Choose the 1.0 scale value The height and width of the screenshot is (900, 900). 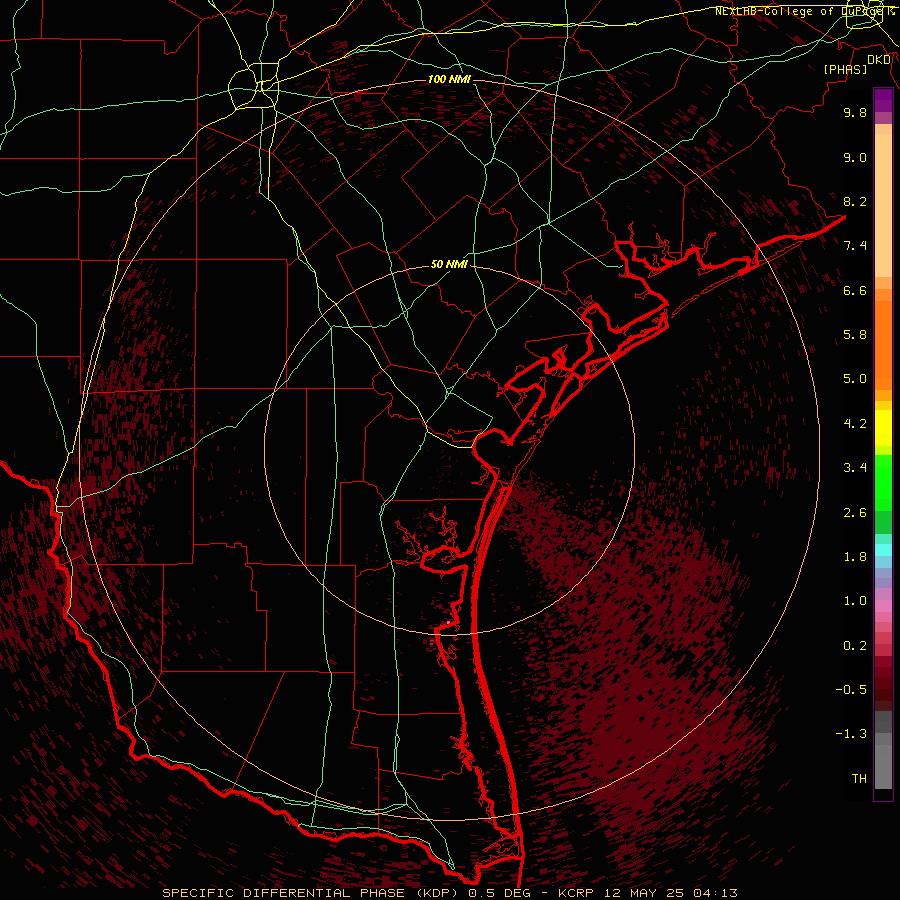[x=855, y=601]
